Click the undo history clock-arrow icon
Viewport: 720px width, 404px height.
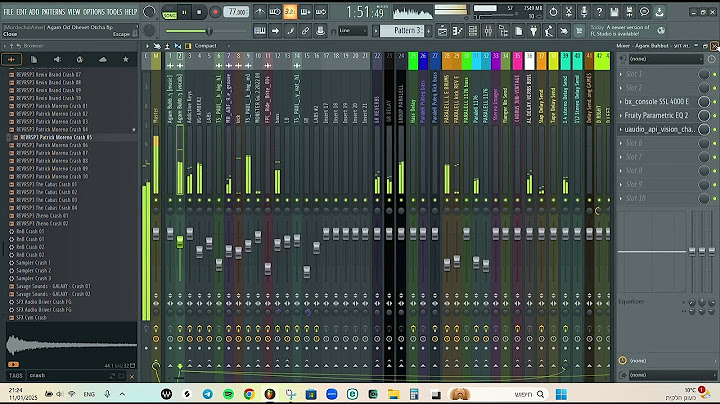[553, 12]
